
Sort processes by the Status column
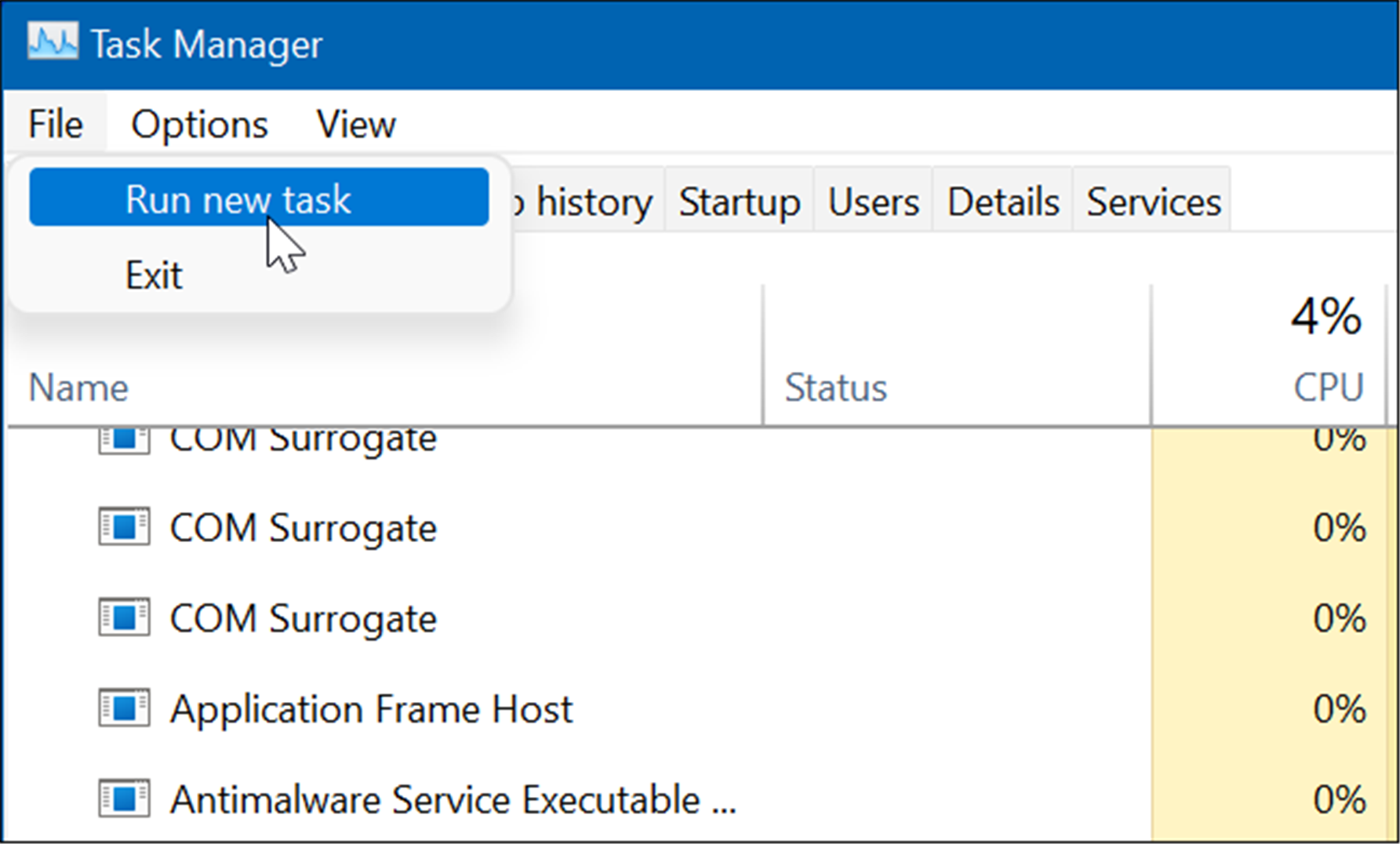[x=835, y=387]
